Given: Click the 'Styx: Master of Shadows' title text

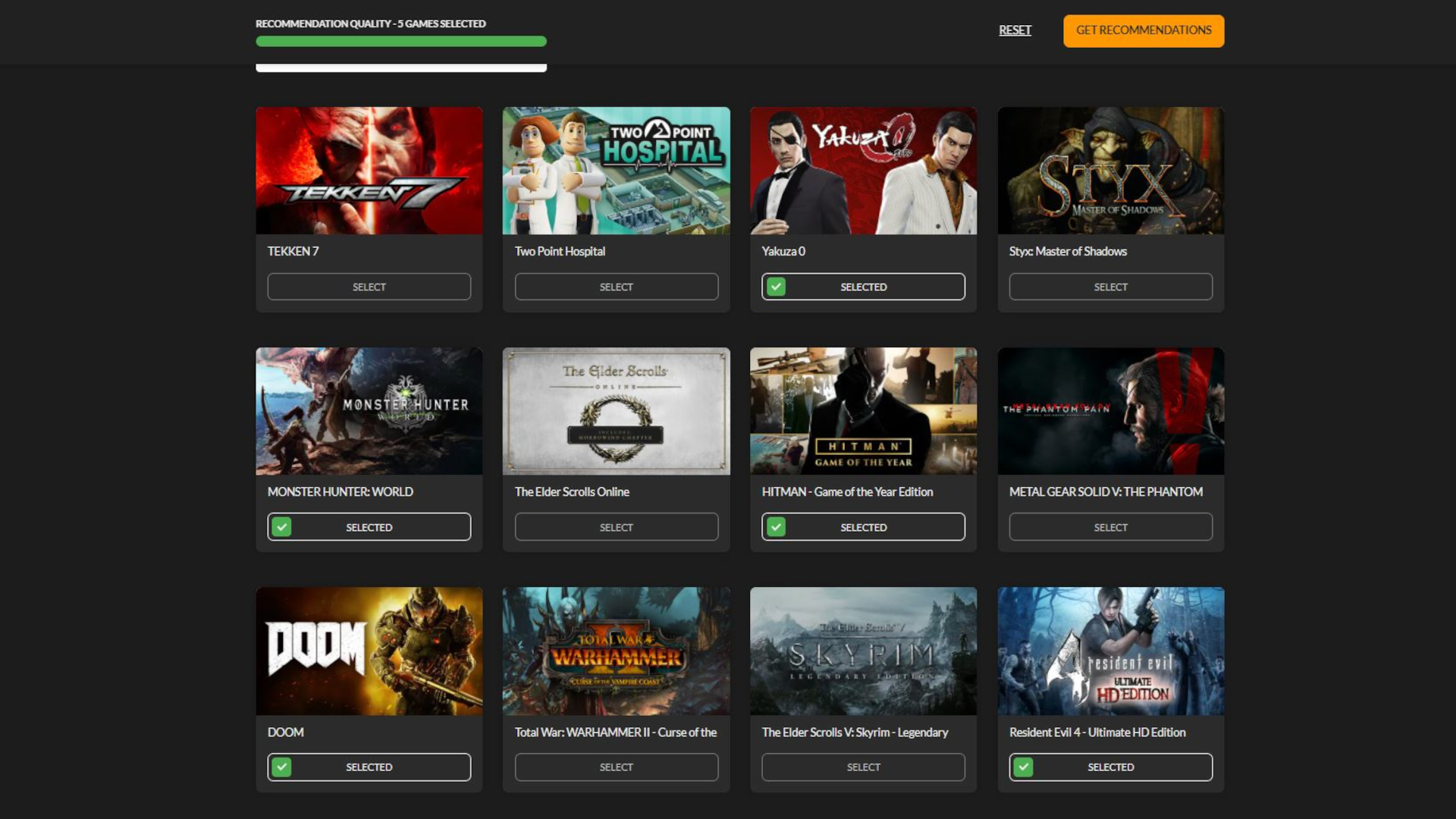Looking at the screenshot, I should point(1068,251).
